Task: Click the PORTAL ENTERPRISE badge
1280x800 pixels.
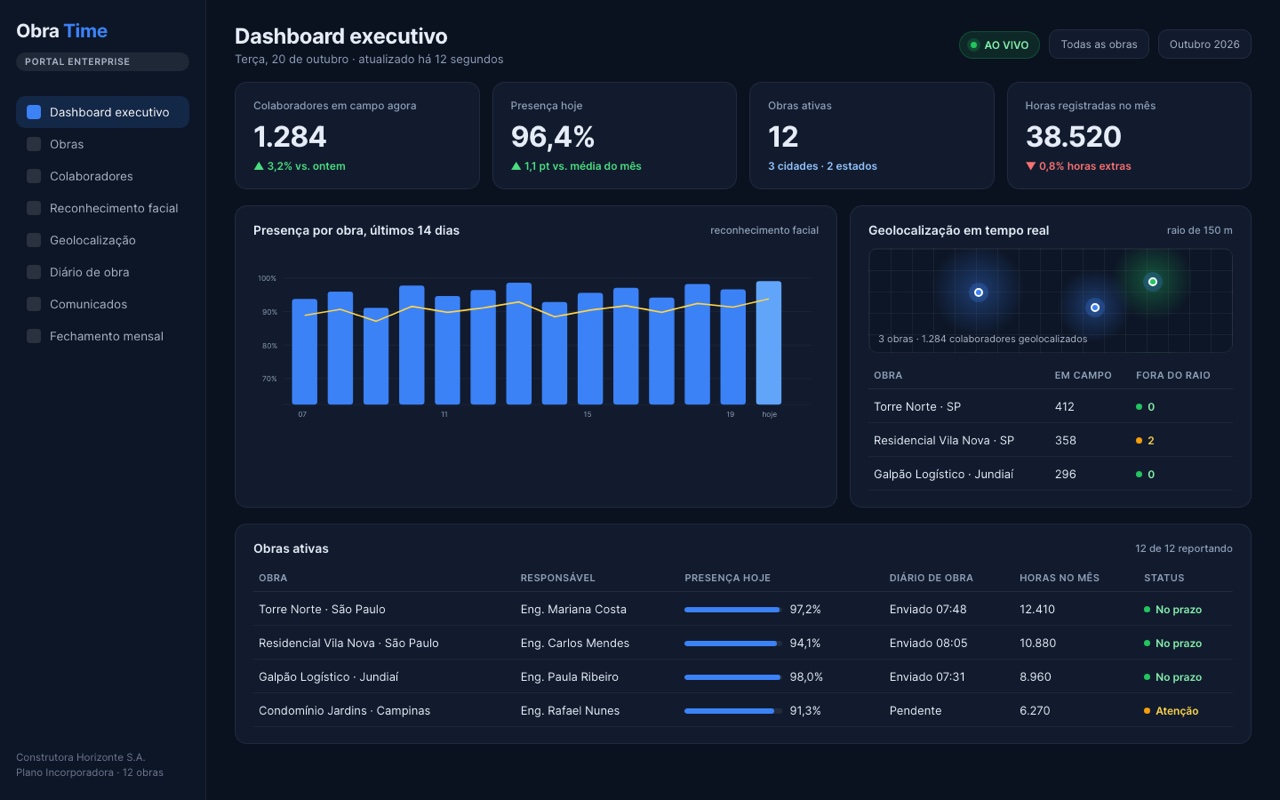Action: 102,62
